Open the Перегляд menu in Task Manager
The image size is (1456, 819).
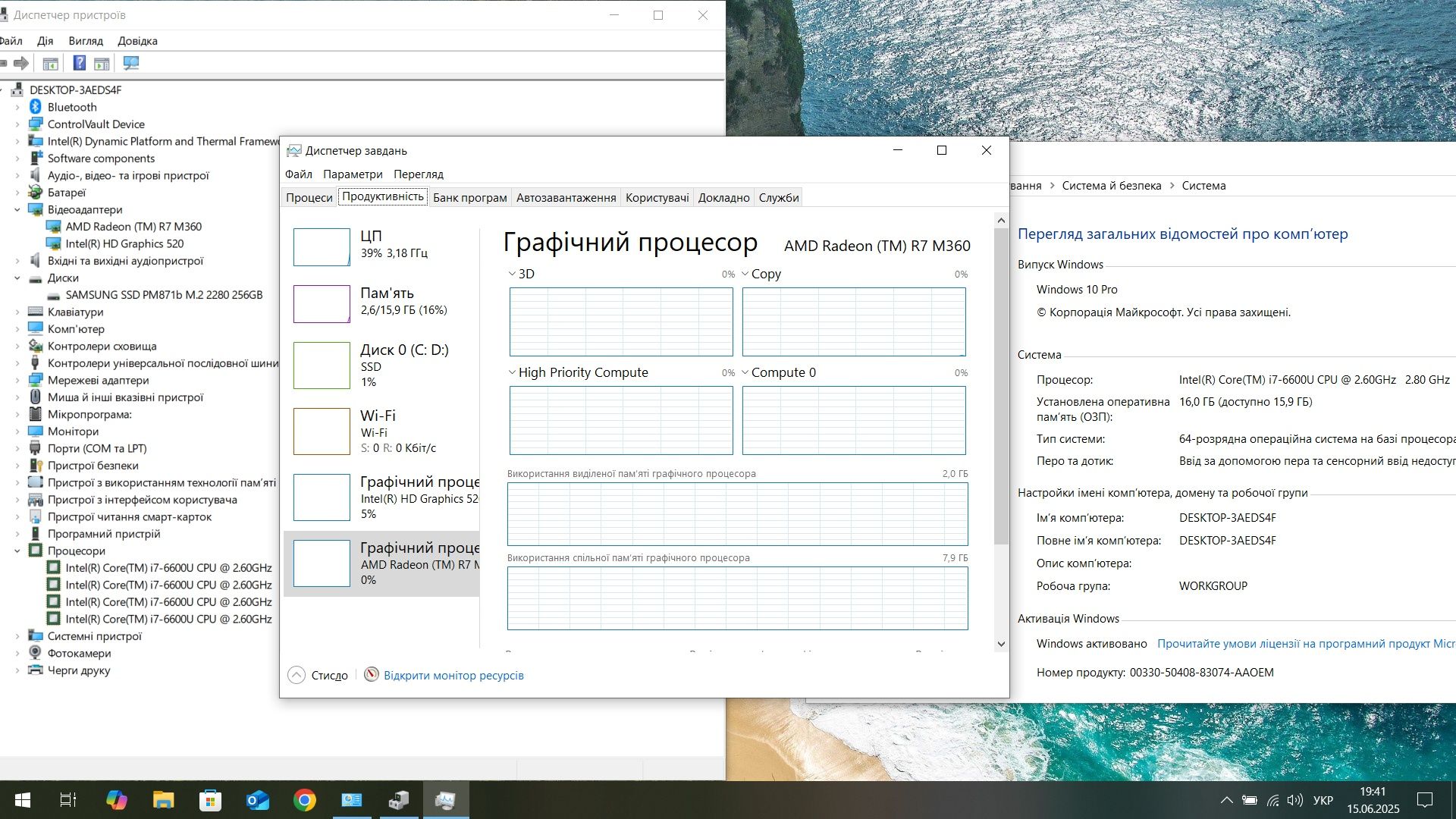click(x=419, y=174)
